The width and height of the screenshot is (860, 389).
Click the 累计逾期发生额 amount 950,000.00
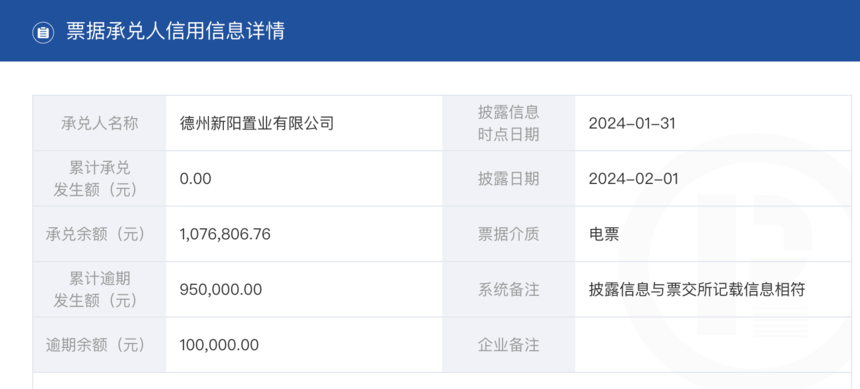click(220, 290)
